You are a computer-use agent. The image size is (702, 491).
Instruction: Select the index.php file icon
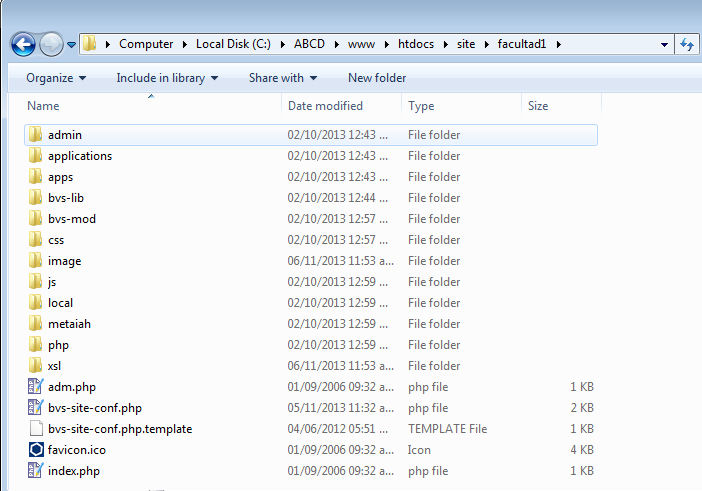36,471
